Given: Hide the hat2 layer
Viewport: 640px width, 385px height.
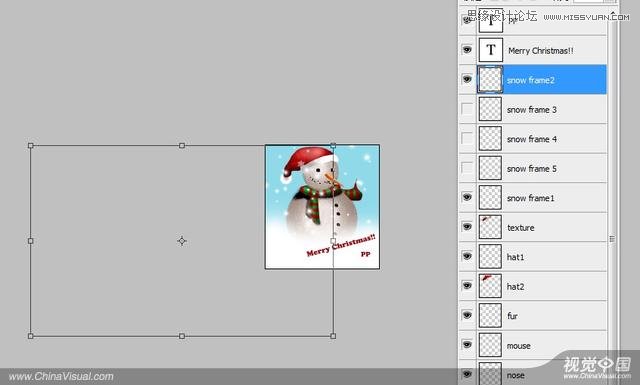Looking at the screenshot, I should coord(467,285).
